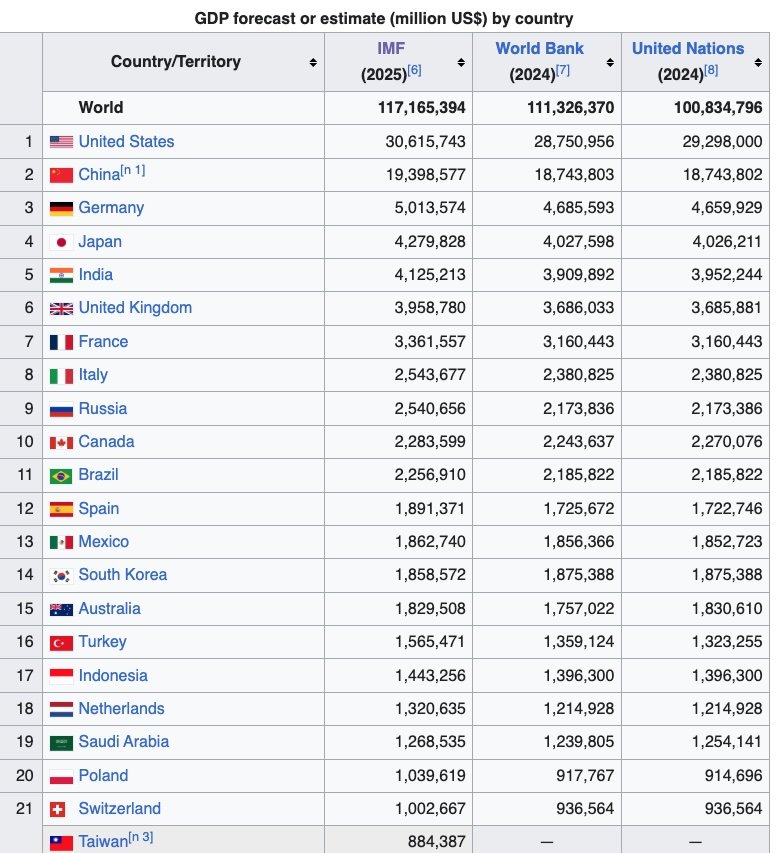This screenshot has height=853, width=776.
Task: Click the Poland flag icon
Action: coord(61,776)
